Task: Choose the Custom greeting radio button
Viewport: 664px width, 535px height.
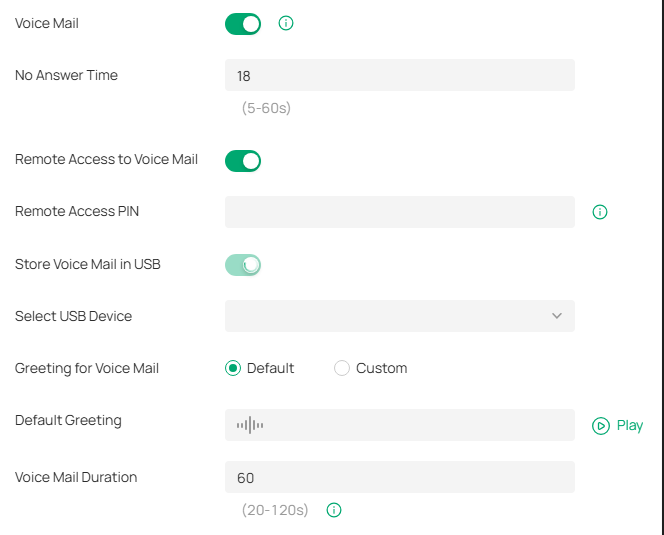Action: [x=342, y=368]
